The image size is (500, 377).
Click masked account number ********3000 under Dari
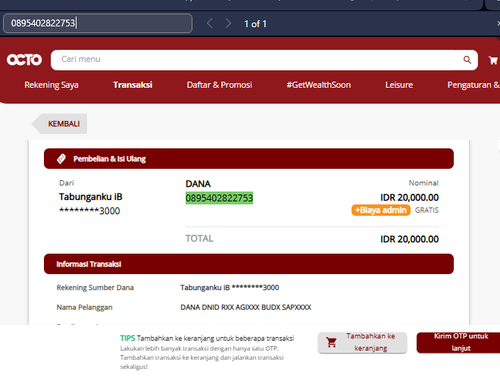point(90,211)
